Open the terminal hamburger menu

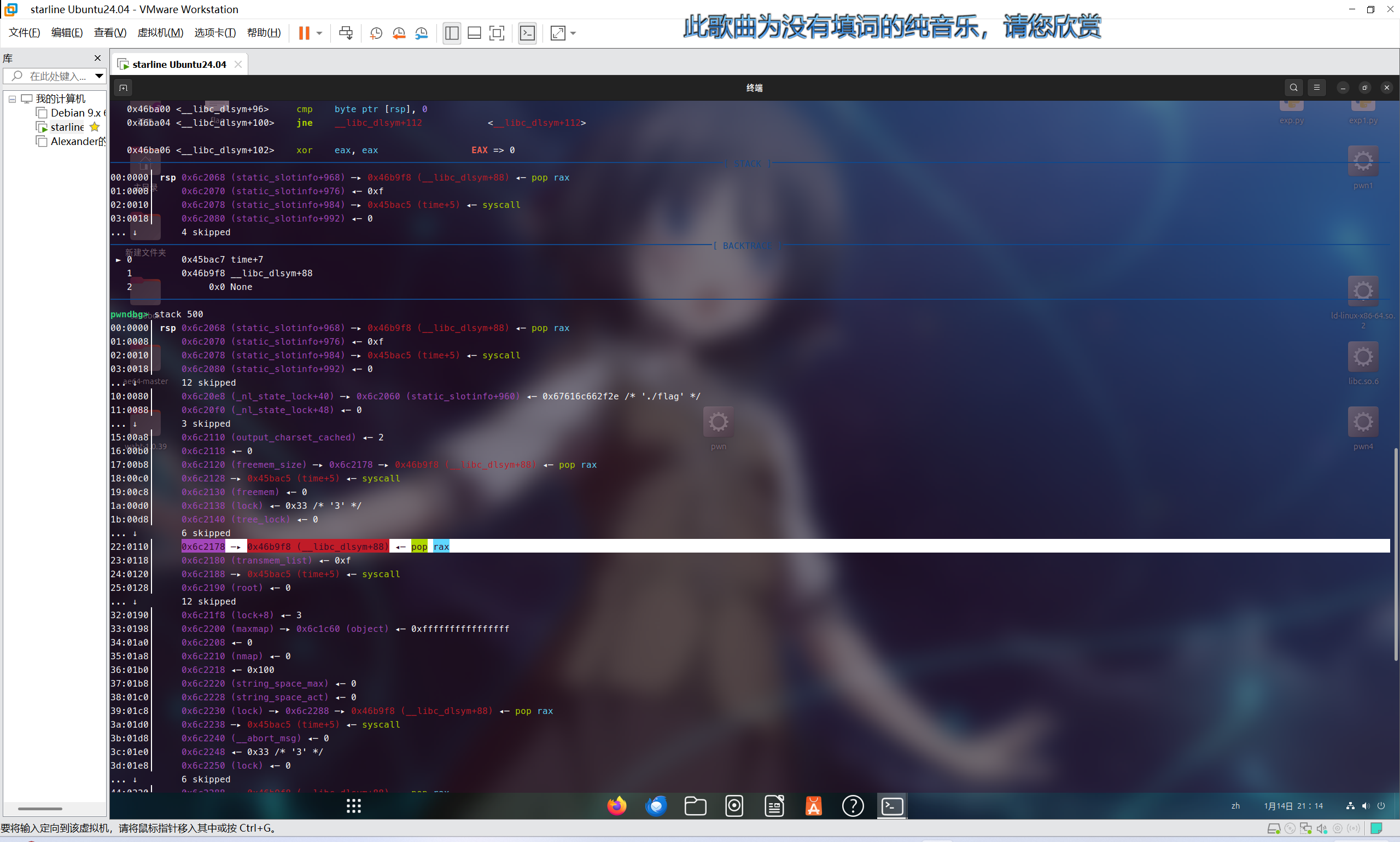[1317, 88]
